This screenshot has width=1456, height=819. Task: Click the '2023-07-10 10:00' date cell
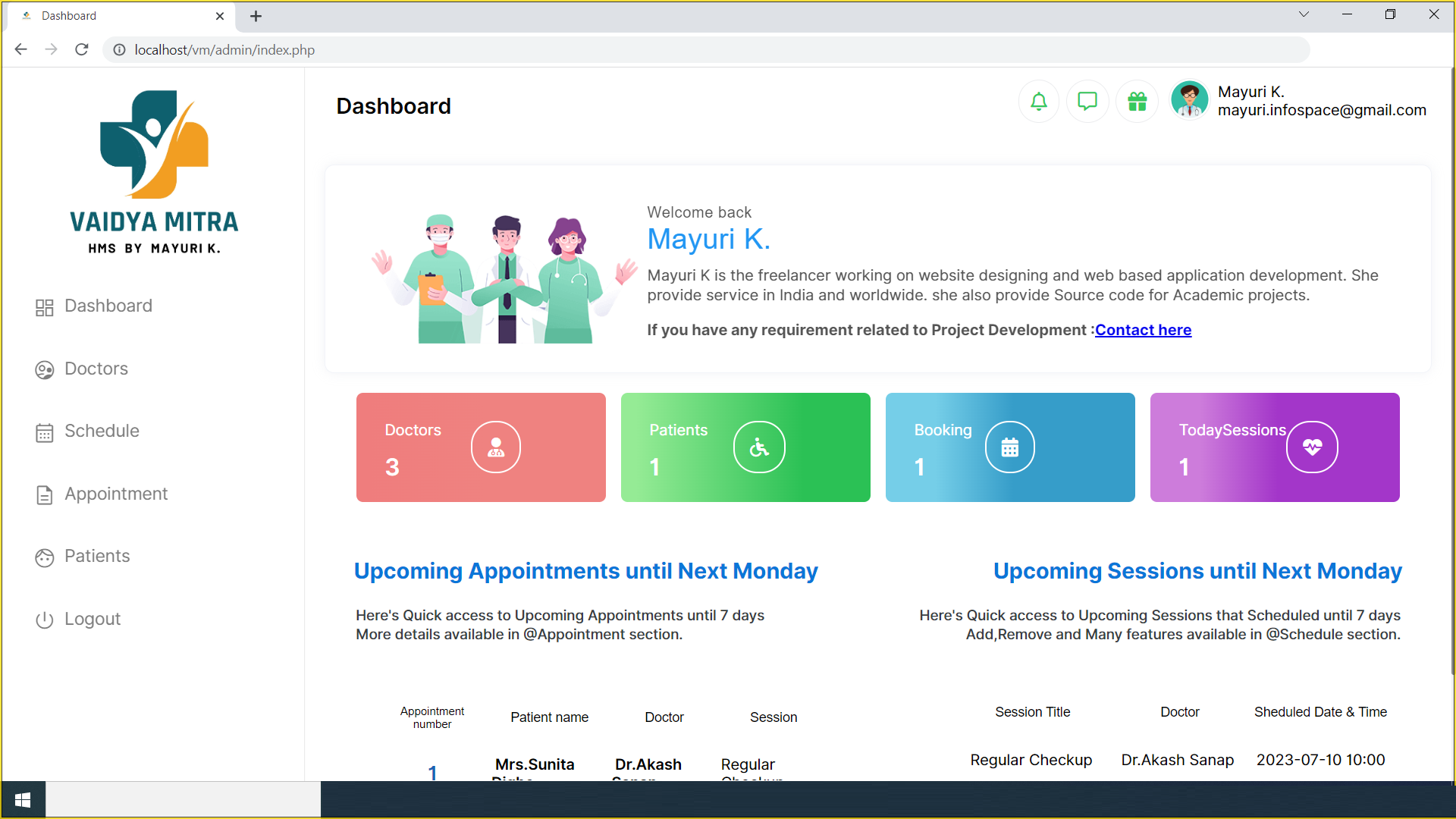(1320, 760)
